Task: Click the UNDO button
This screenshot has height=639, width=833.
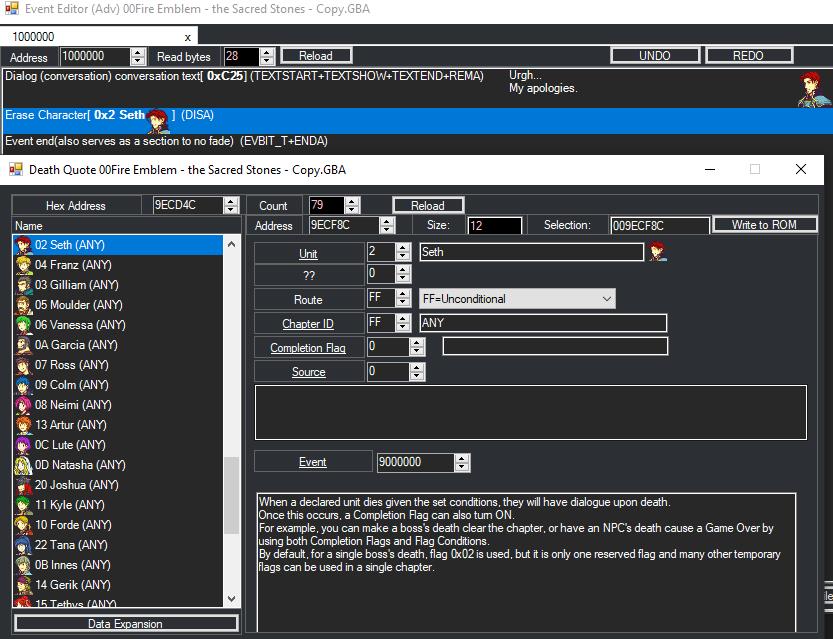Action: coord(654,56)
